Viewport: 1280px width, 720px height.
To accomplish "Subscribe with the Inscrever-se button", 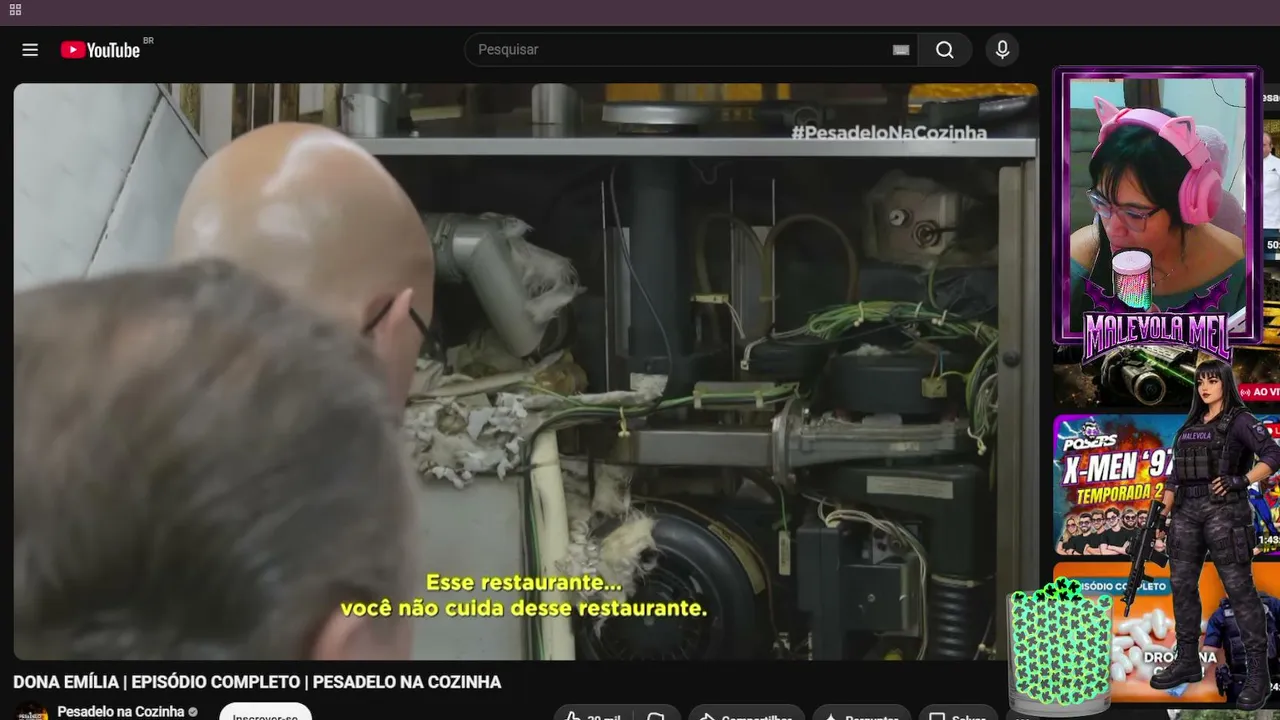I will (x=265, y=714).
